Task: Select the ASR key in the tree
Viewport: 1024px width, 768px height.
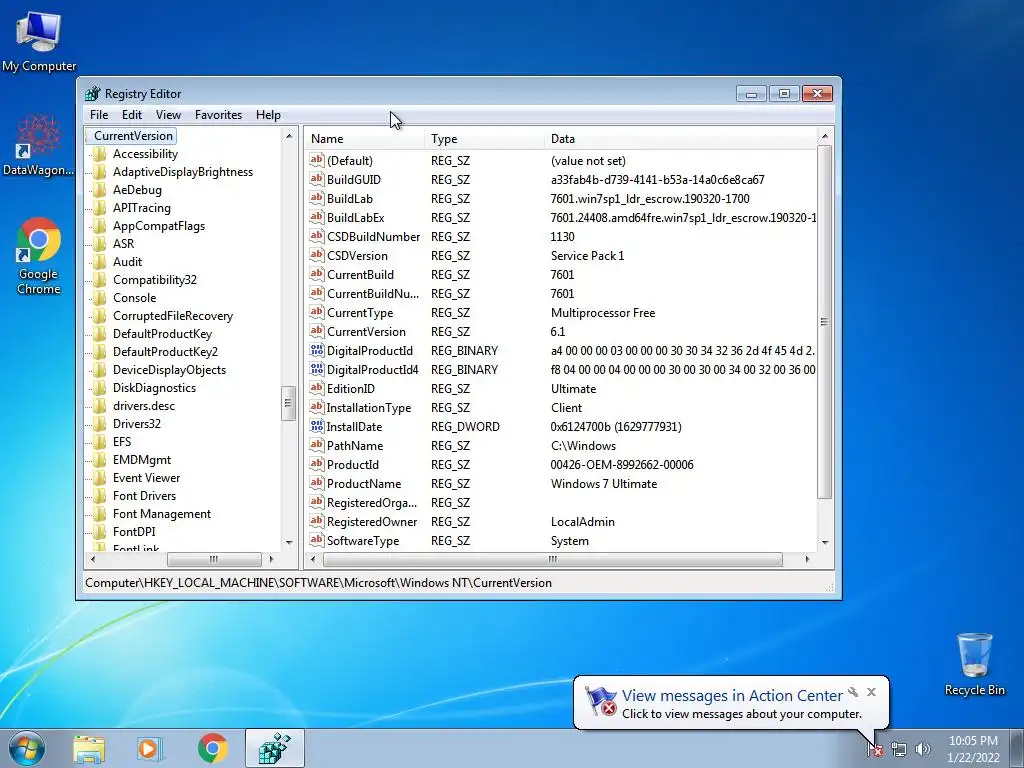Action: [123, 244]
